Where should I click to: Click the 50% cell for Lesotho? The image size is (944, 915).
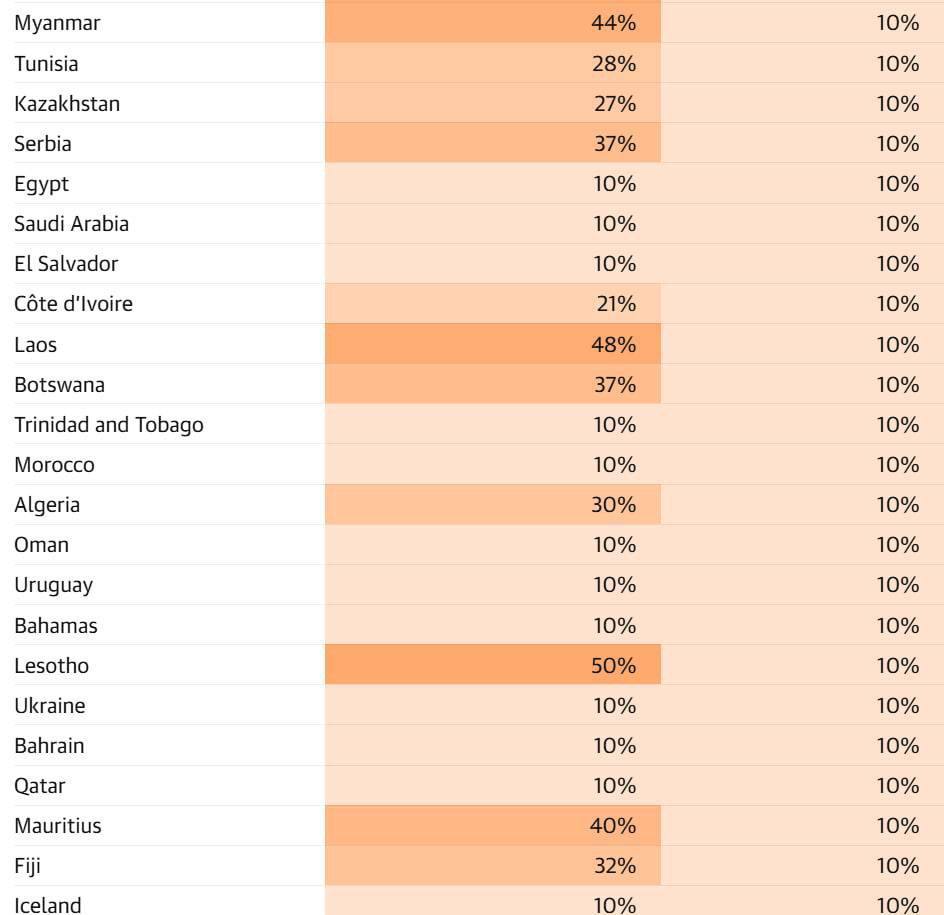coord(614,666)
